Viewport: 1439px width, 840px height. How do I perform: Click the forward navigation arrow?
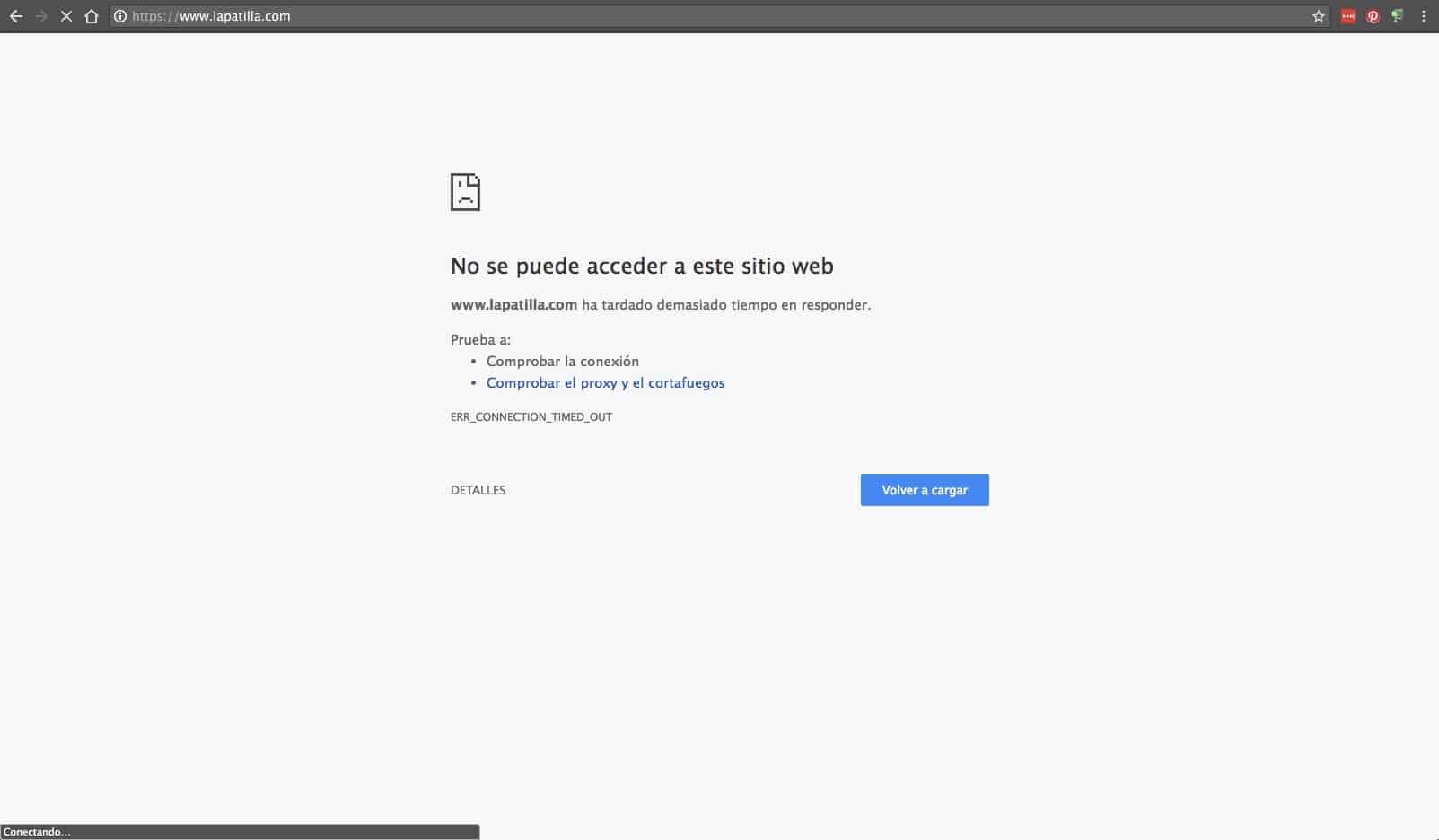click(41, 16)
